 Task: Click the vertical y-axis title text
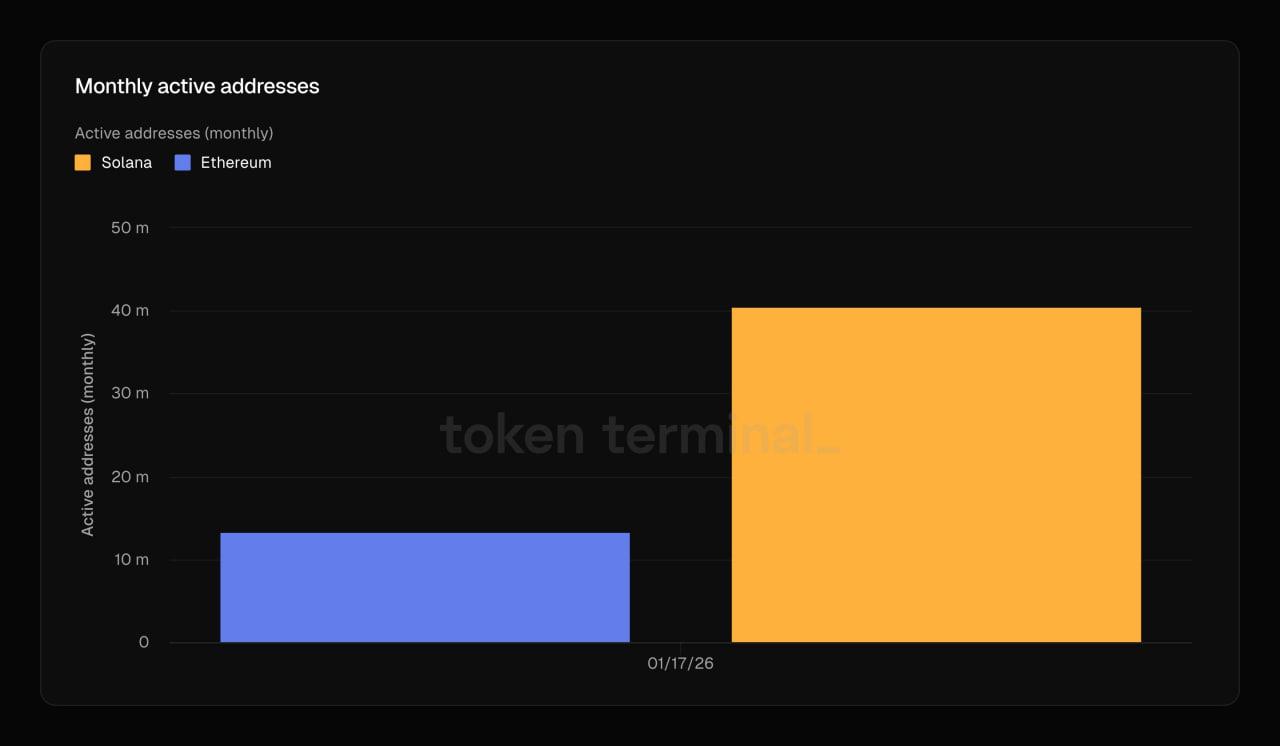pos(88,435)
